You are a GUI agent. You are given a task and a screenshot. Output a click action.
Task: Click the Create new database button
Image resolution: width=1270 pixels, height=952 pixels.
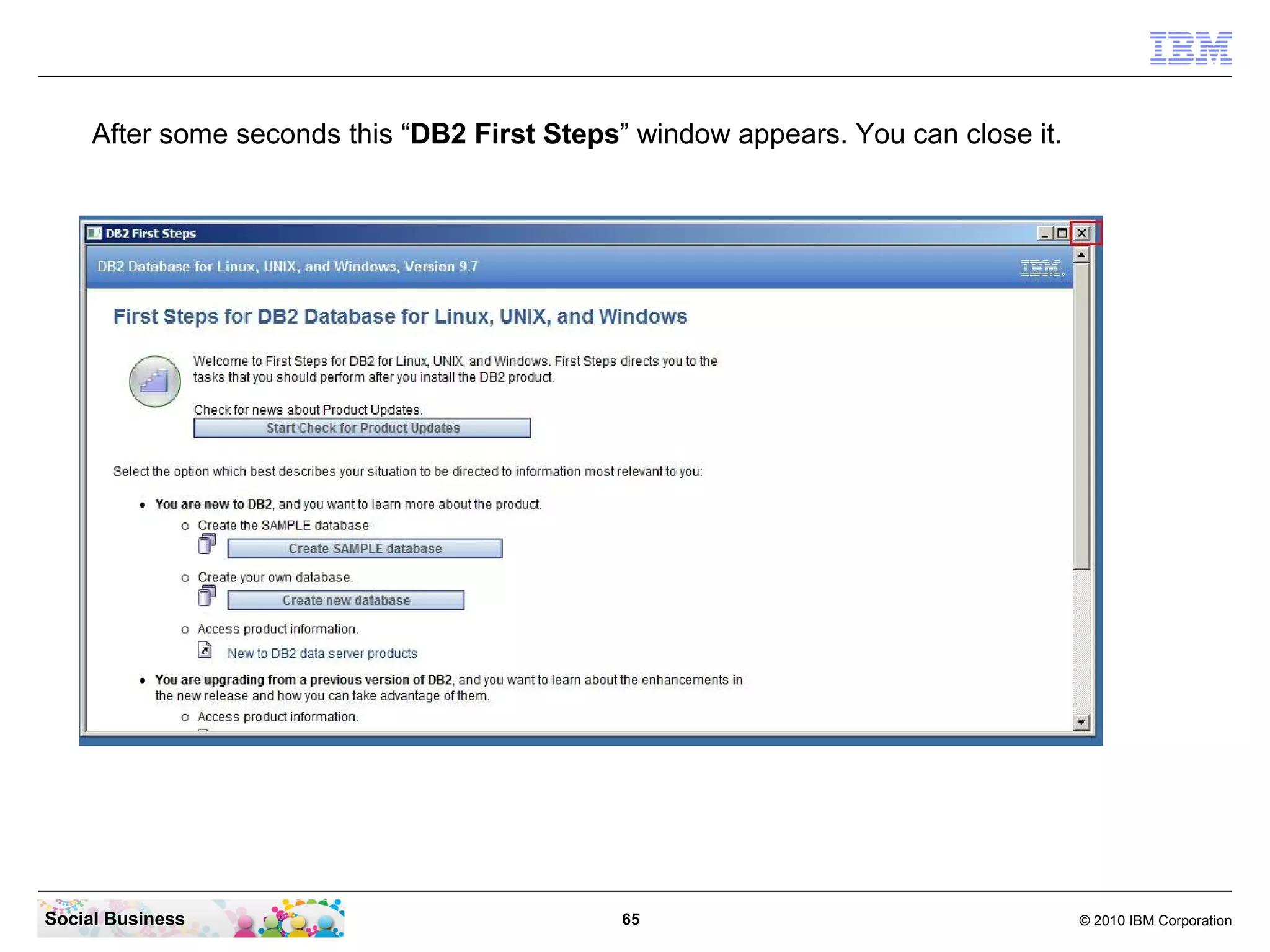pos(345,600)
